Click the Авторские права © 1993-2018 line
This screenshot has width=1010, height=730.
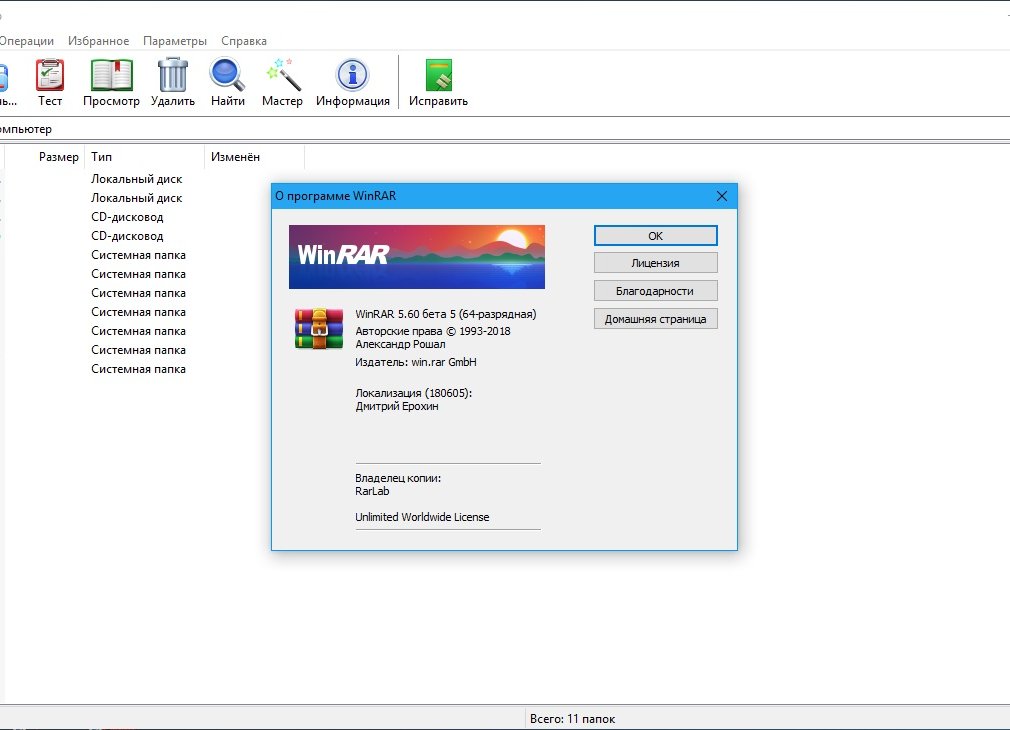point(433,331)
